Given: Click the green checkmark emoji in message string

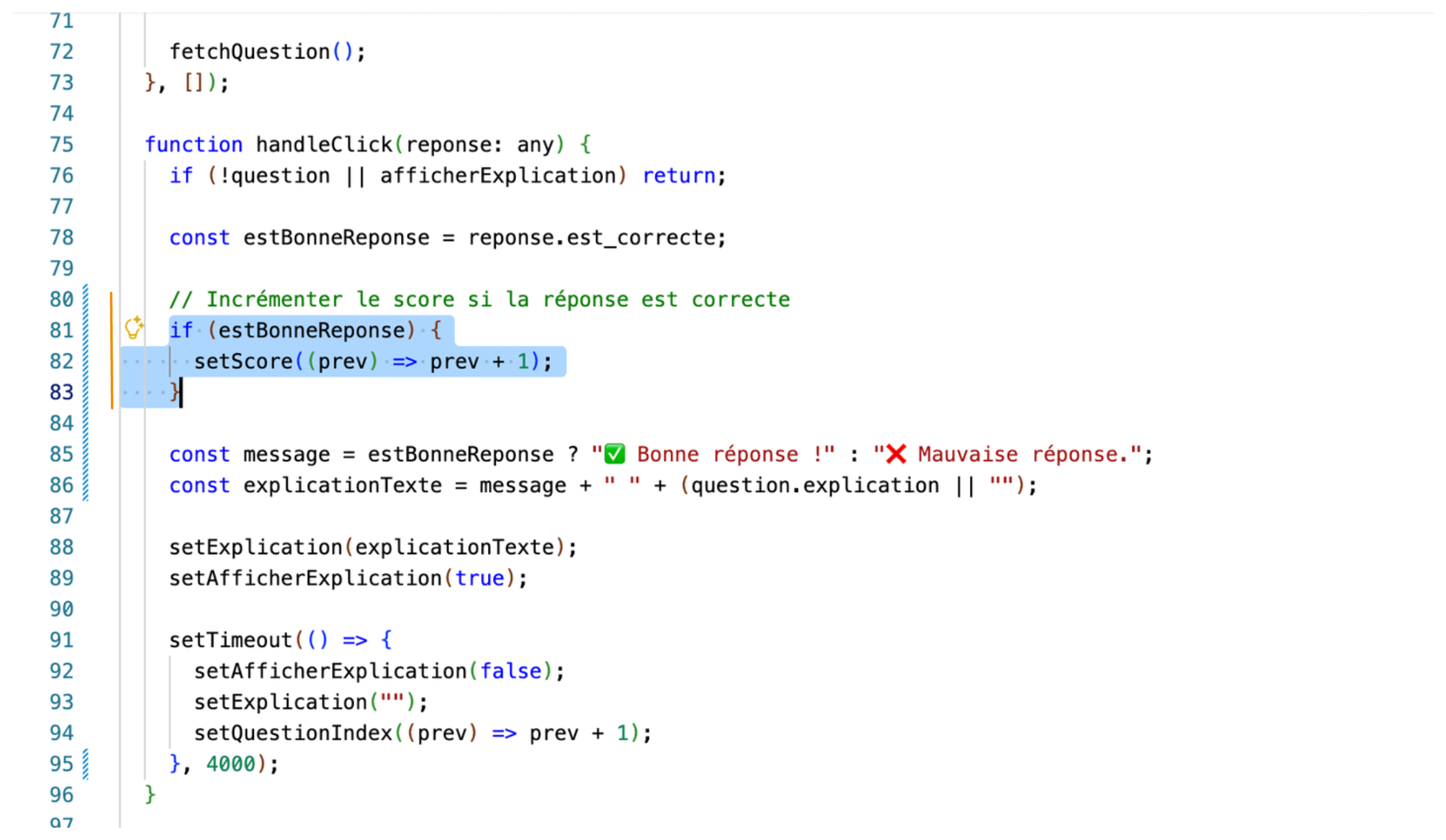Looking at the screenshot, I should [614, 454].
